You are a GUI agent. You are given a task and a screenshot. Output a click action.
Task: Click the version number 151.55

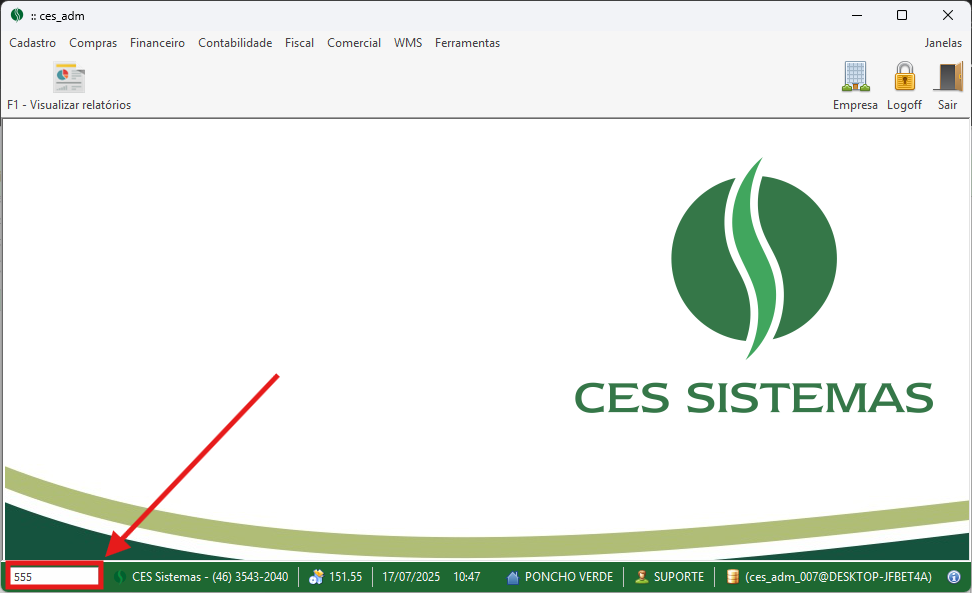pos(345,577)
